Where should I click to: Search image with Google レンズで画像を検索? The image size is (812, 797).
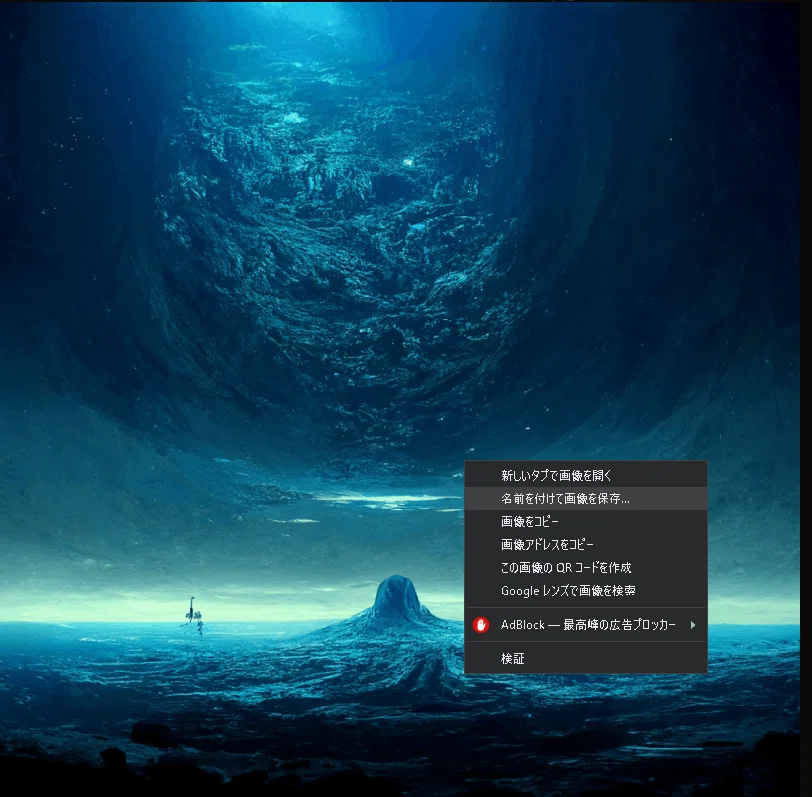(x=586, y=590)
